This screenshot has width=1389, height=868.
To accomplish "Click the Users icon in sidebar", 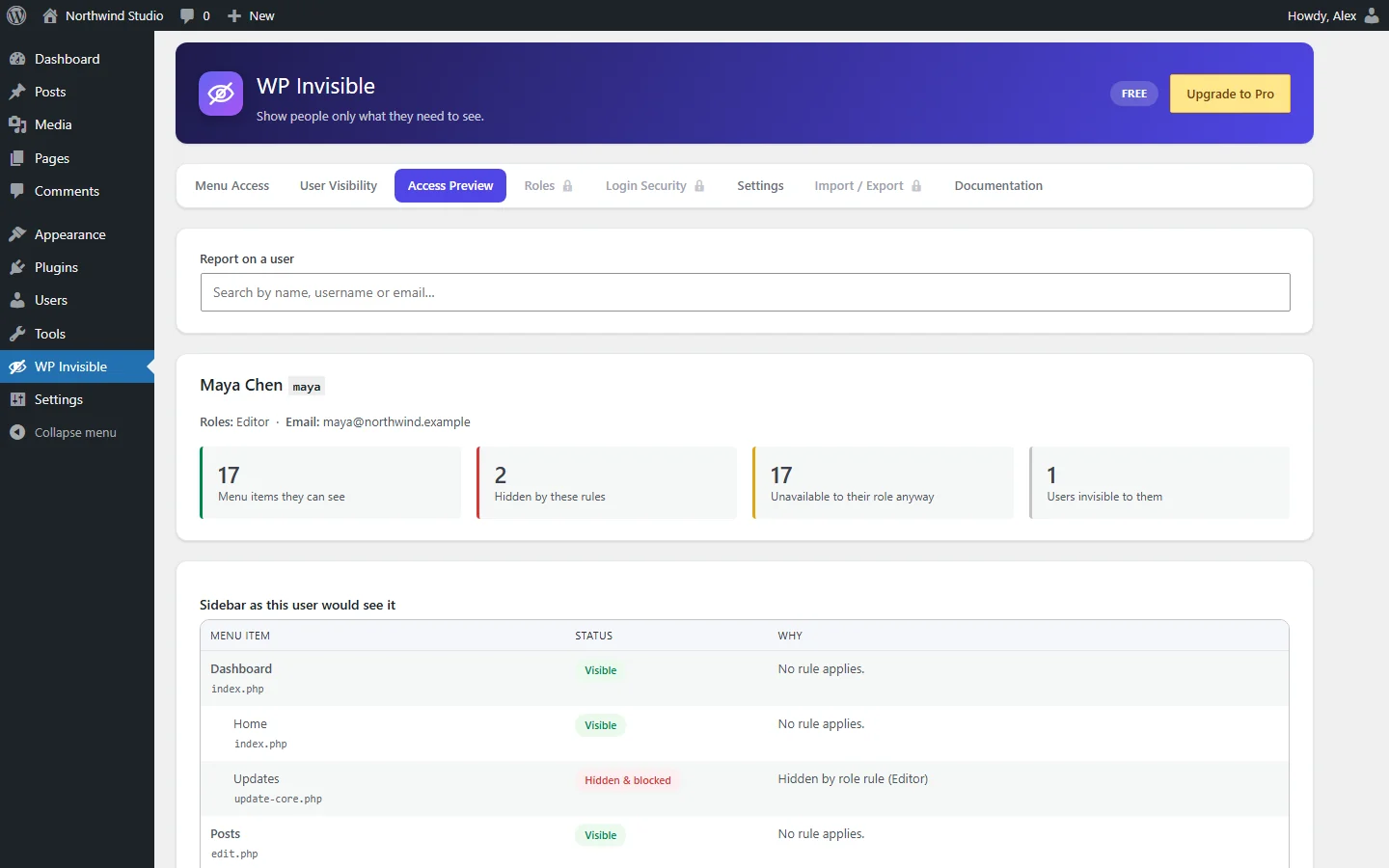I will 17,300.
